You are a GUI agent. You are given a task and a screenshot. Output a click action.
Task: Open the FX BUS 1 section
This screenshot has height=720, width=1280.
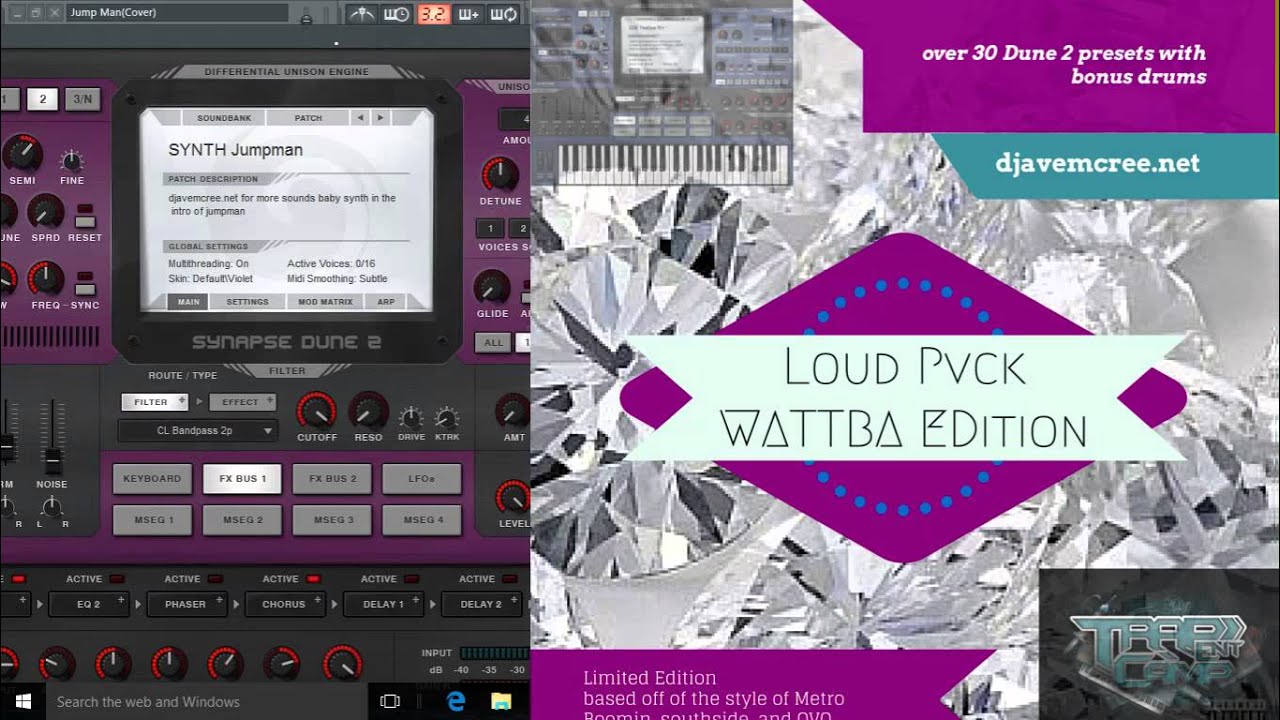[242, 479]
